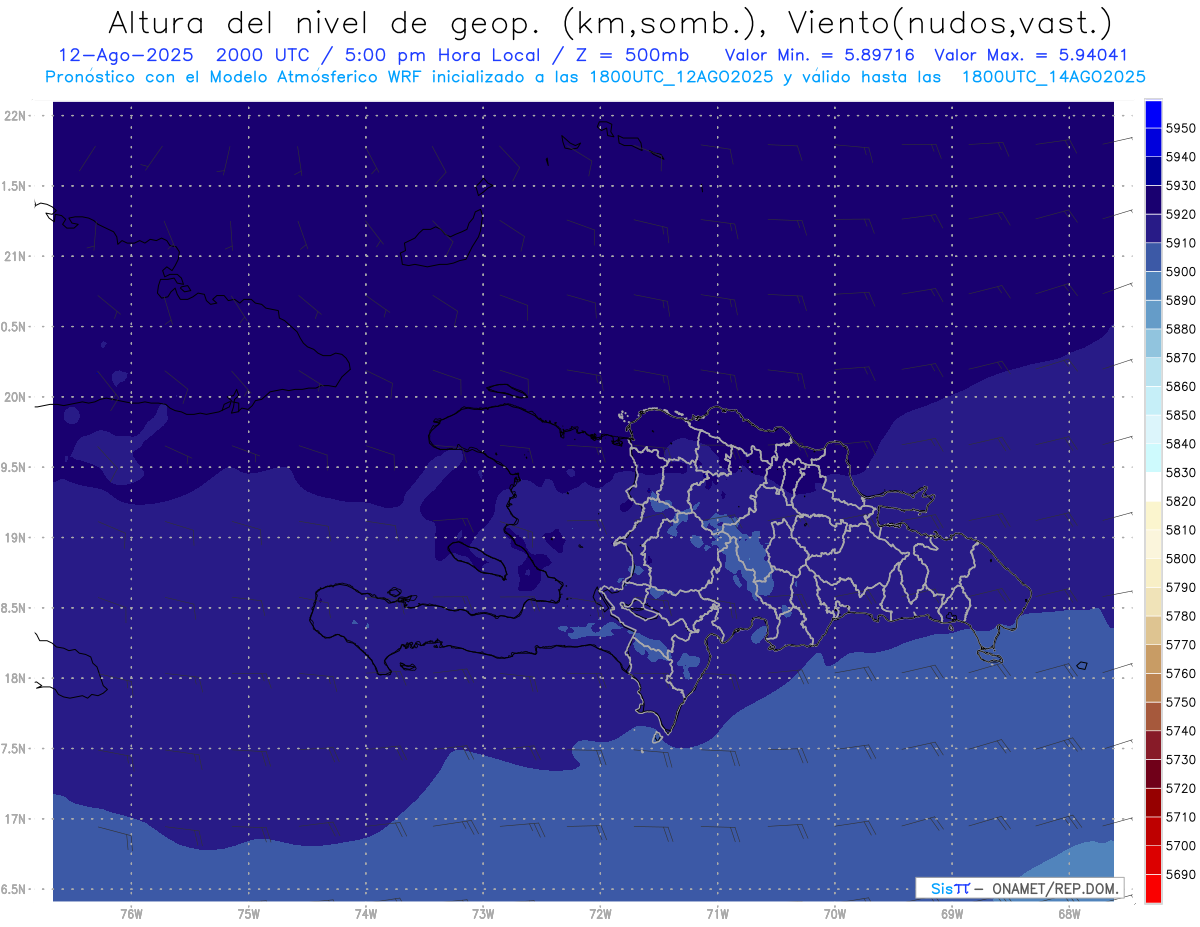Click the '73W' longitude axis label

[x=482, y=913]
